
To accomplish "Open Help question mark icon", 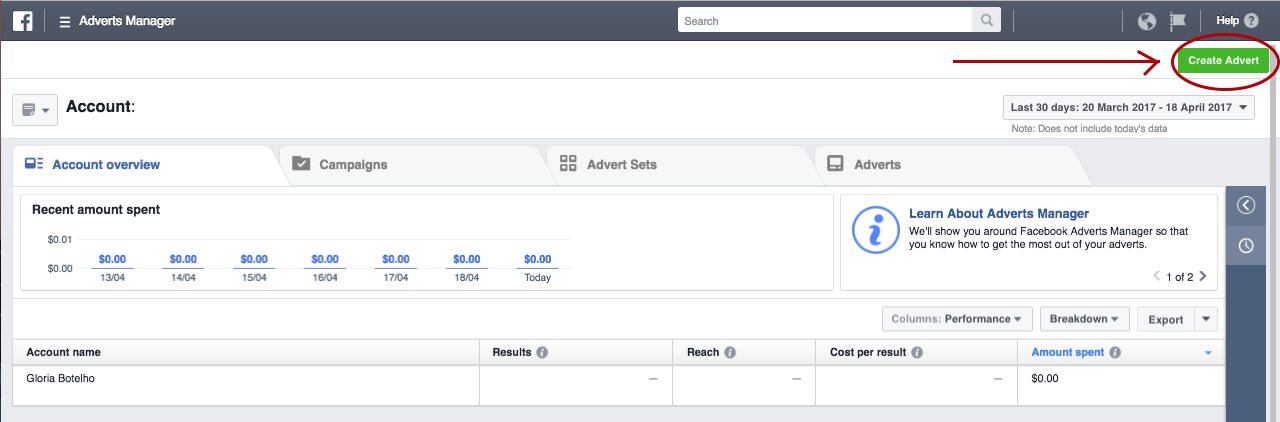I will point(1252,20).
